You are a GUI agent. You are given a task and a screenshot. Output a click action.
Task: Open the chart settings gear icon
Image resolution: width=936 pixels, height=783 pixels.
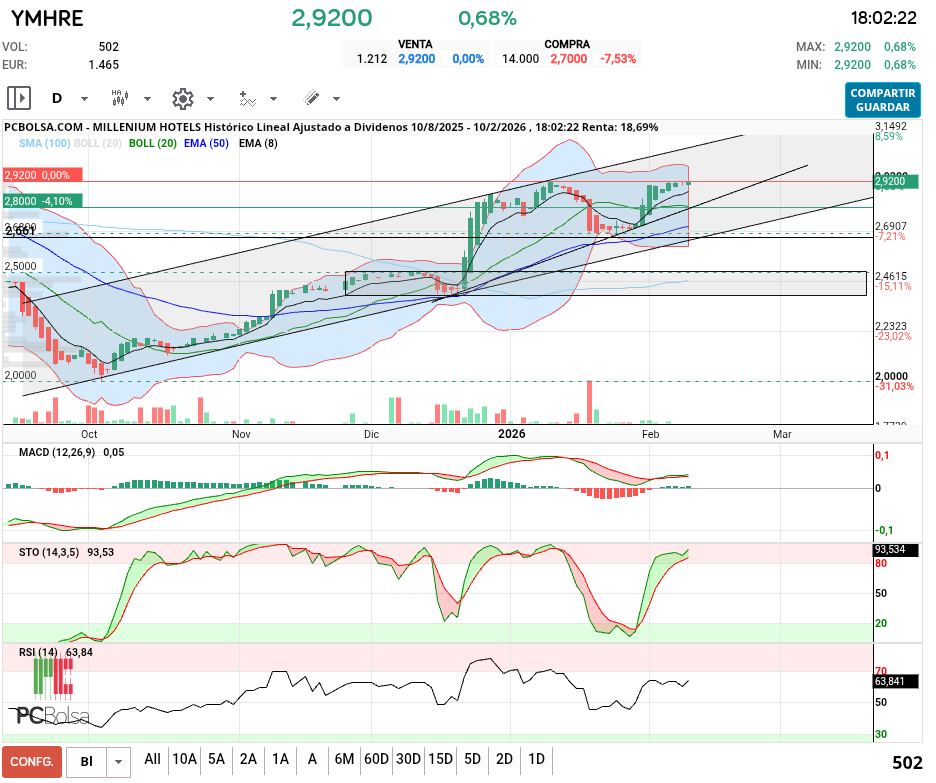click(x=182, y=98)
